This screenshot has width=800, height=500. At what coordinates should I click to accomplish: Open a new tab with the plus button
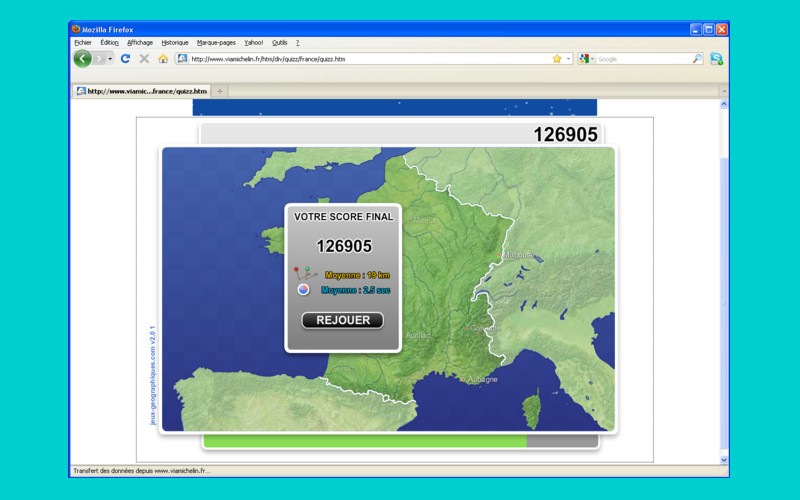(x=220, y=91)
